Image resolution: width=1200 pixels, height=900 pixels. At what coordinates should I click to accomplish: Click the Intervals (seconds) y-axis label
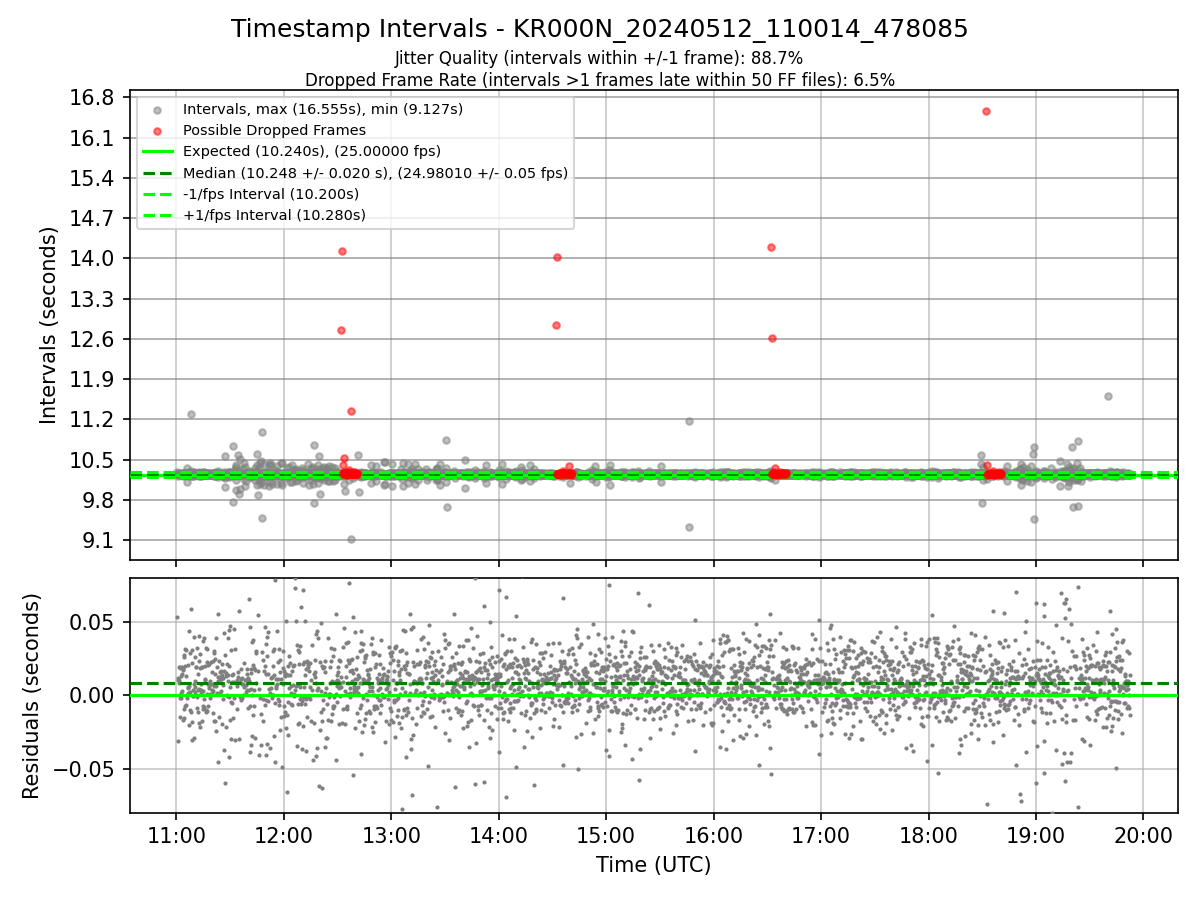click(49, 325)
